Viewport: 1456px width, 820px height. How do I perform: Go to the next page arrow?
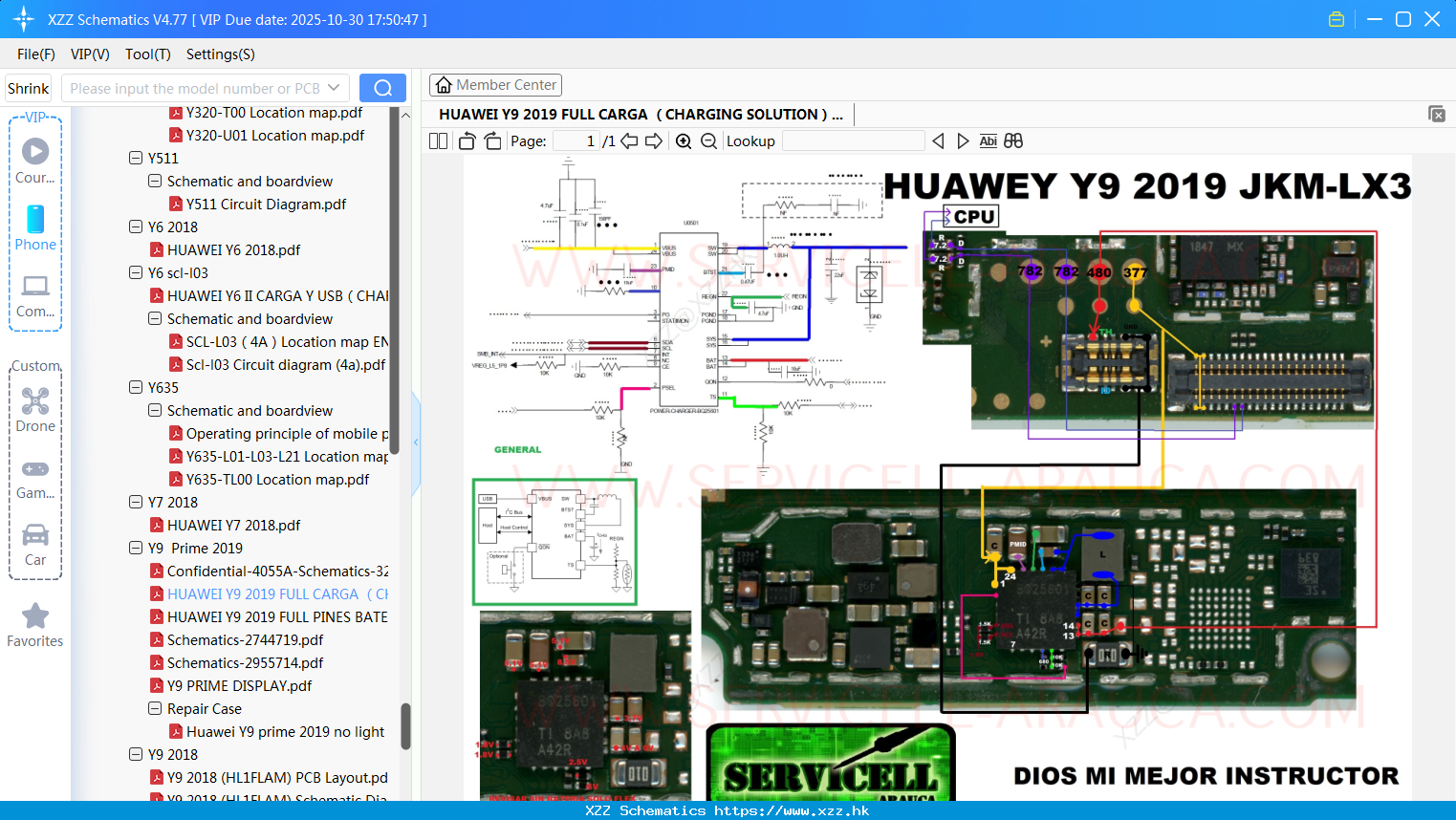point(654,141)
